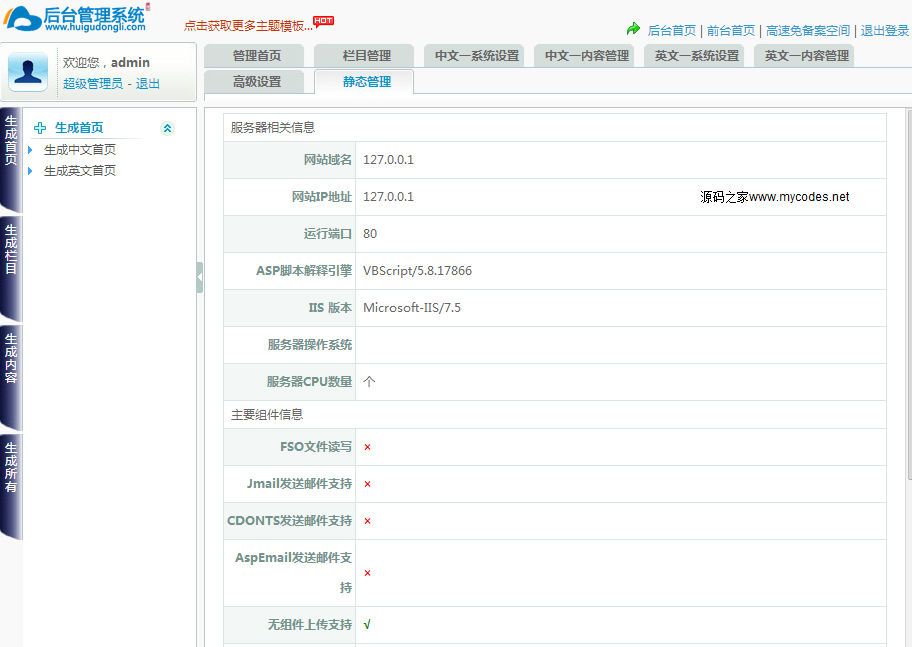Click the 生成英文首页 link
The height and width of the screenshot is (647, 912).
click(x=80, y=171)
